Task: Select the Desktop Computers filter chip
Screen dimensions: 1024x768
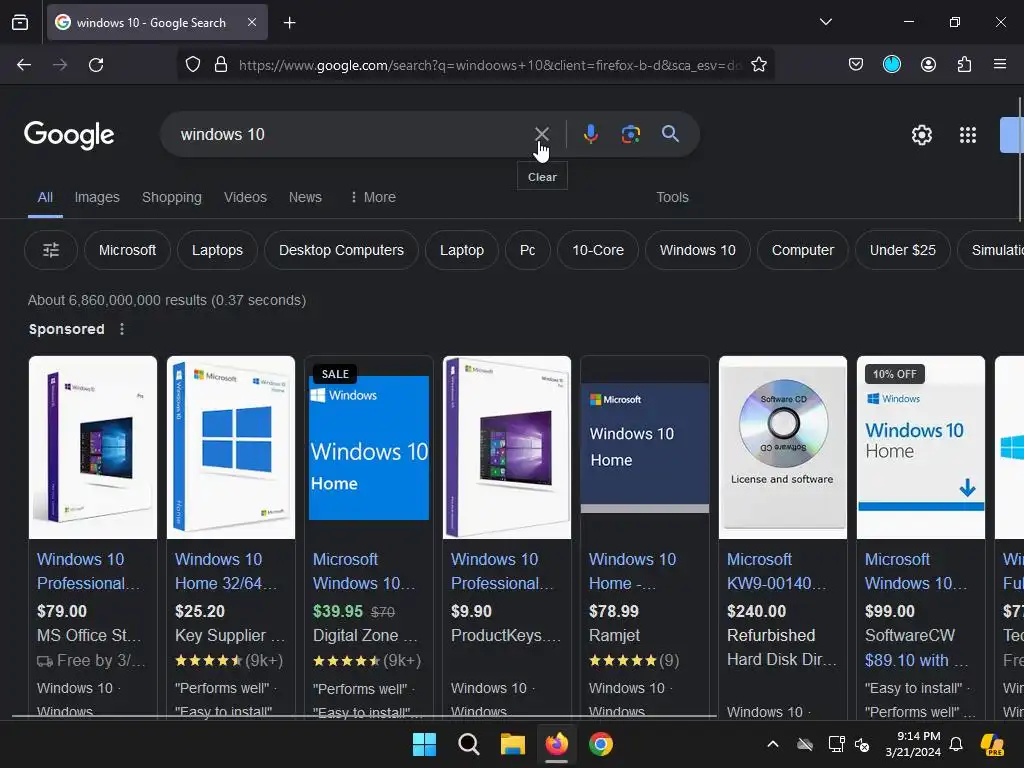Action: (341, 250)
